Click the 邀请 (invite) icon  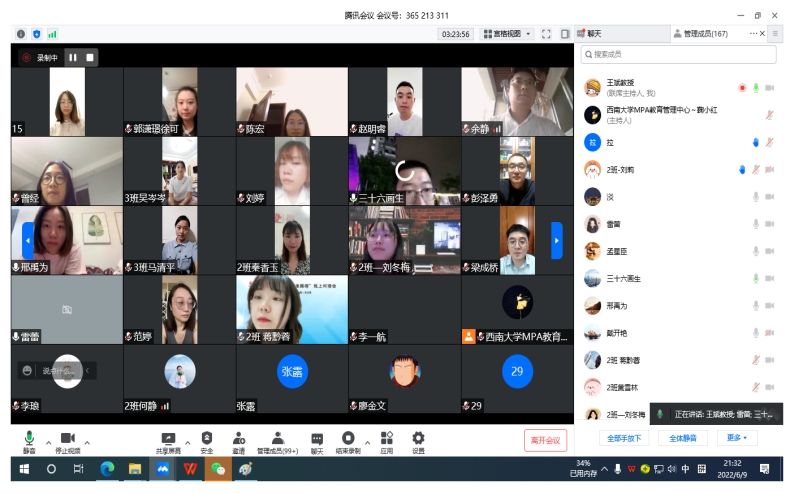coord(238,438)
